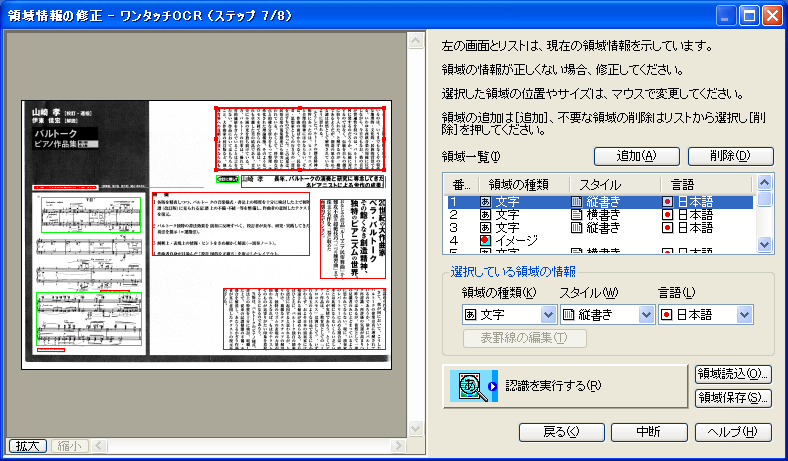Image resolution: width=788 pixels, height=461 pixels.
Task: Open the 領域の種類 dropdown
Action: coord(548,315)
